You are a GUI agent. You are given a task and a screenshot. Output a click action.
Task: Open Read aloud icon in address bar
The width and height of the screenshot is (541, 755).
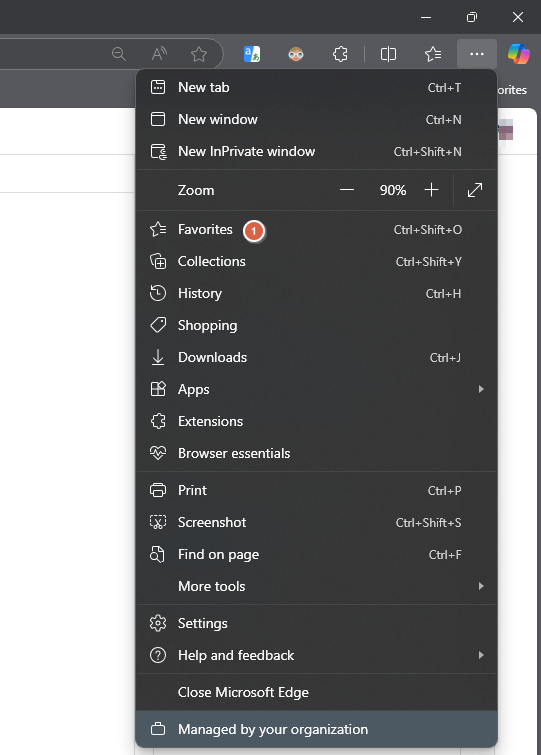159,54
